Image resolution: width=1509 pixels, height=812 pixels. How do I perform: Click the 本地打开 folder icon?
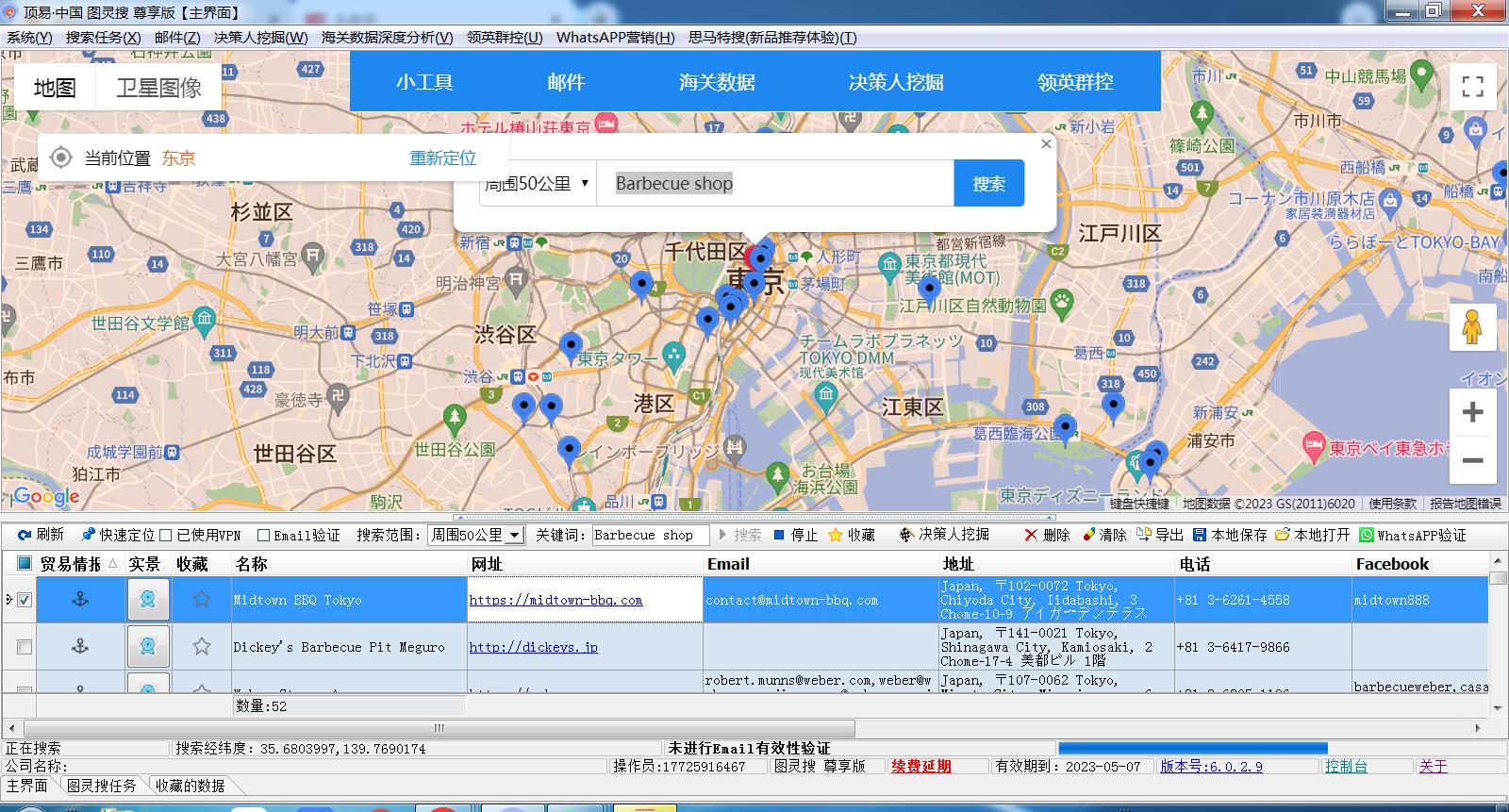coord(1283,535)
